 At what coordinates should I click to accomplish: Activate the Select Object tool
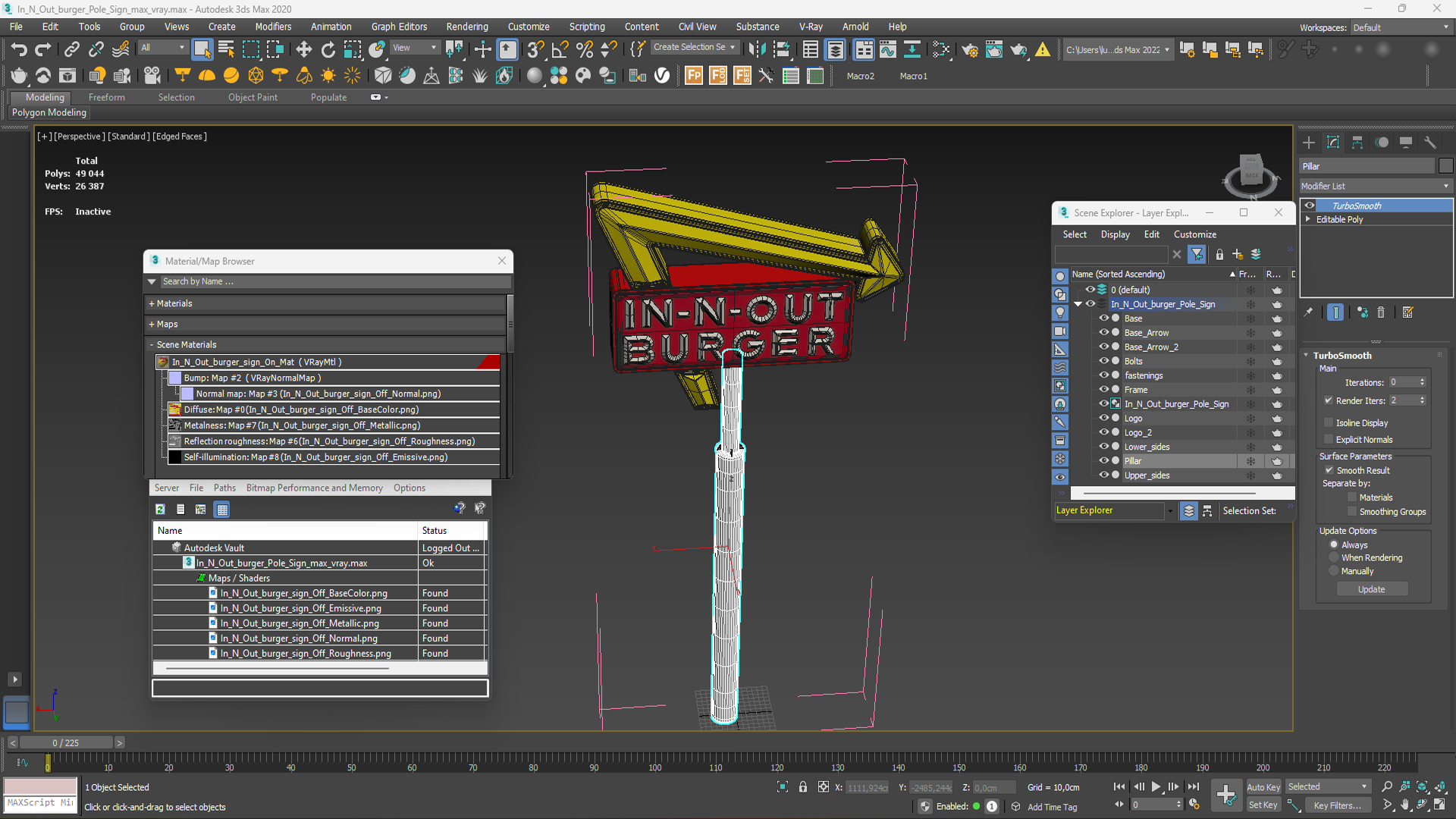click(x=202, y=50)
